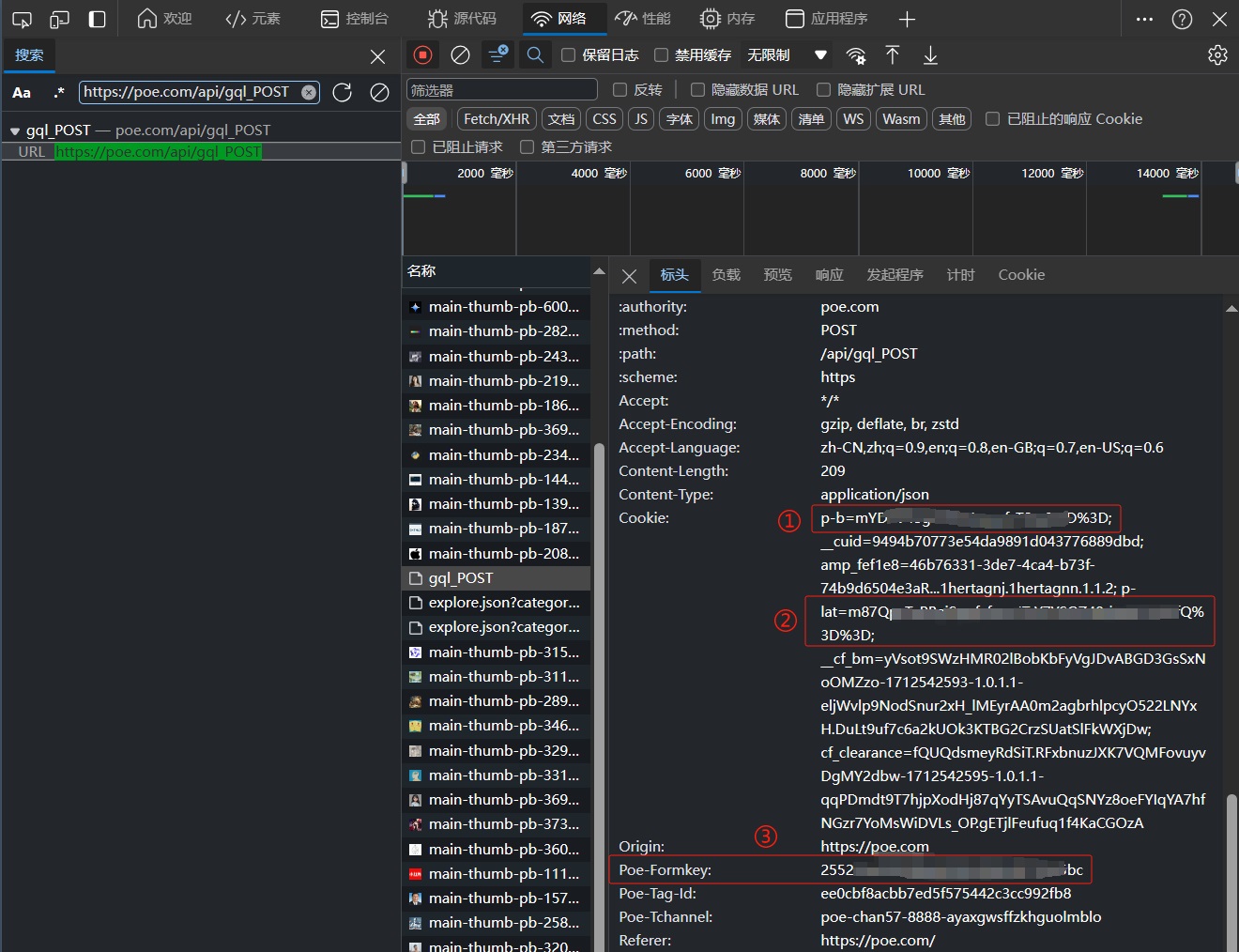Select gql_POST request in list

click(497, 578)
